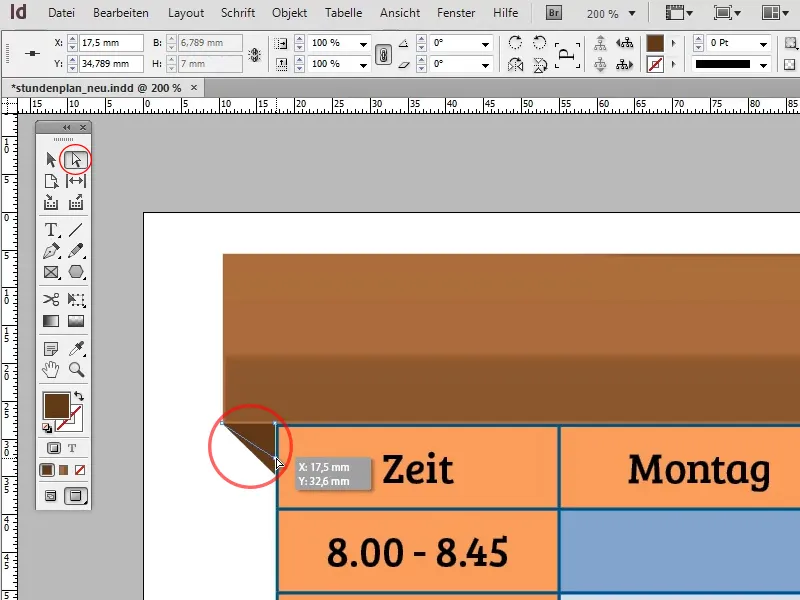The width and height of the screenshot is (800, 600).
Task: Apply None button in toolbox
Action: point(80,470)
